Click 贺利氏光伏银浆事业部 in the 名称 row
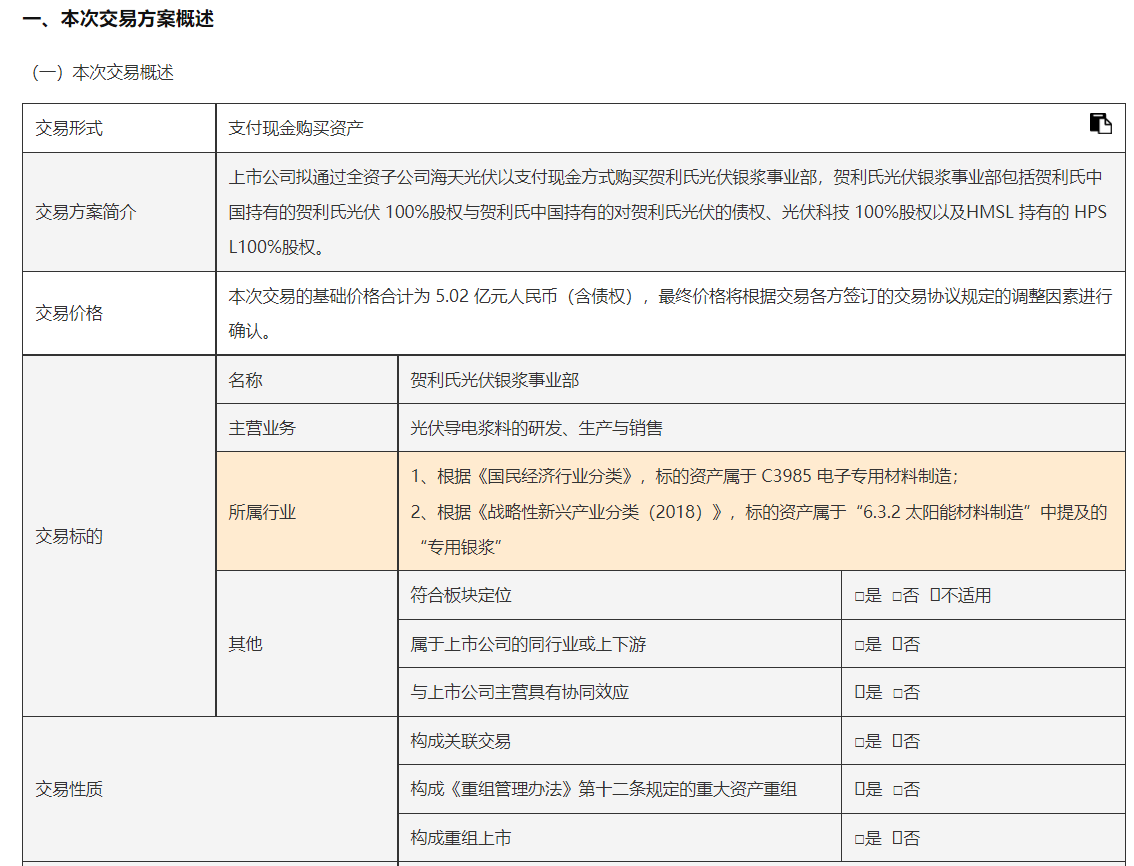1134x866 pixels. 495,380
